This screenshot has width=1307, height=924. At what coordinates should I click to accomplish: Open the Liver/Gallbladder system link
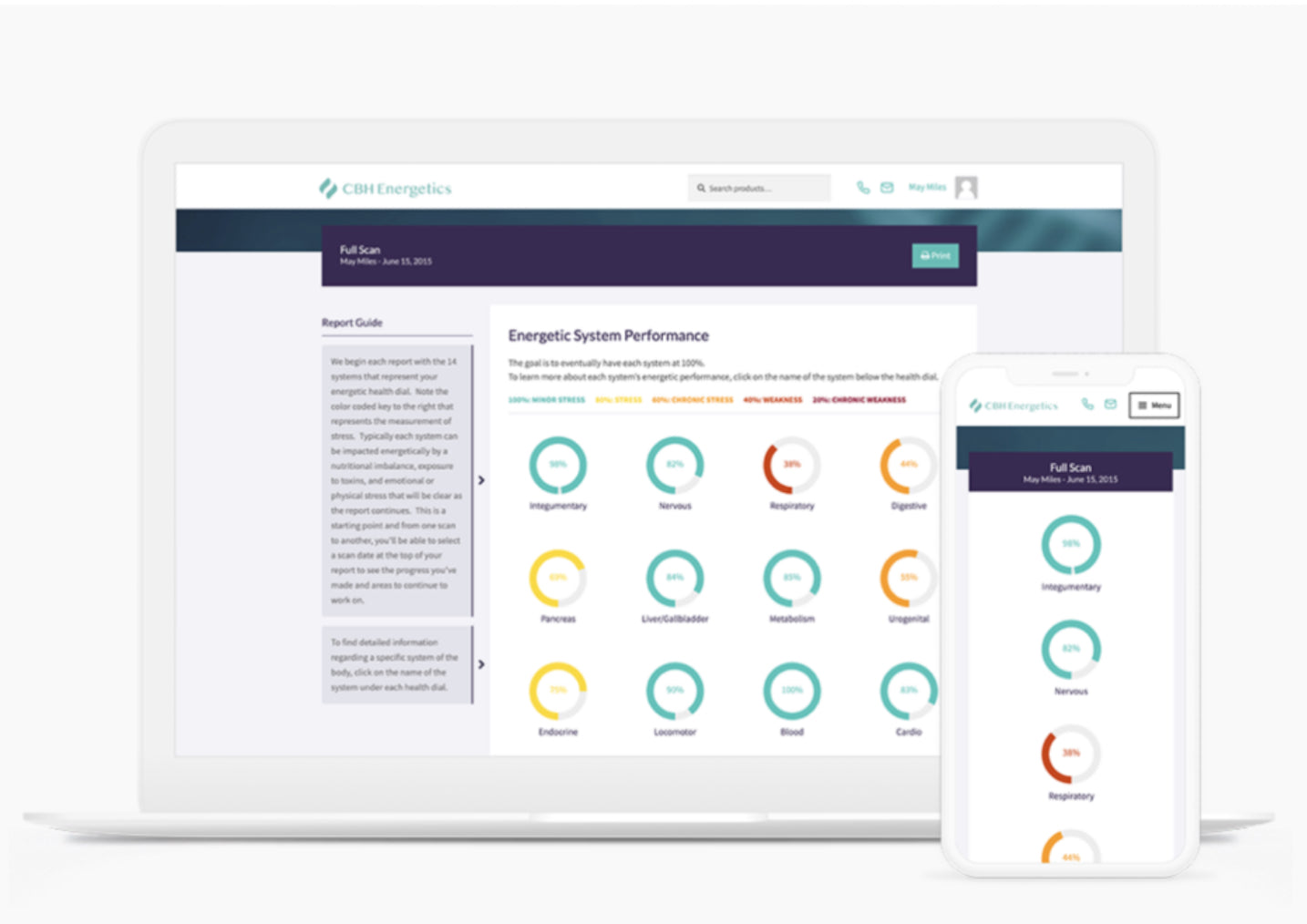(674, 619)
